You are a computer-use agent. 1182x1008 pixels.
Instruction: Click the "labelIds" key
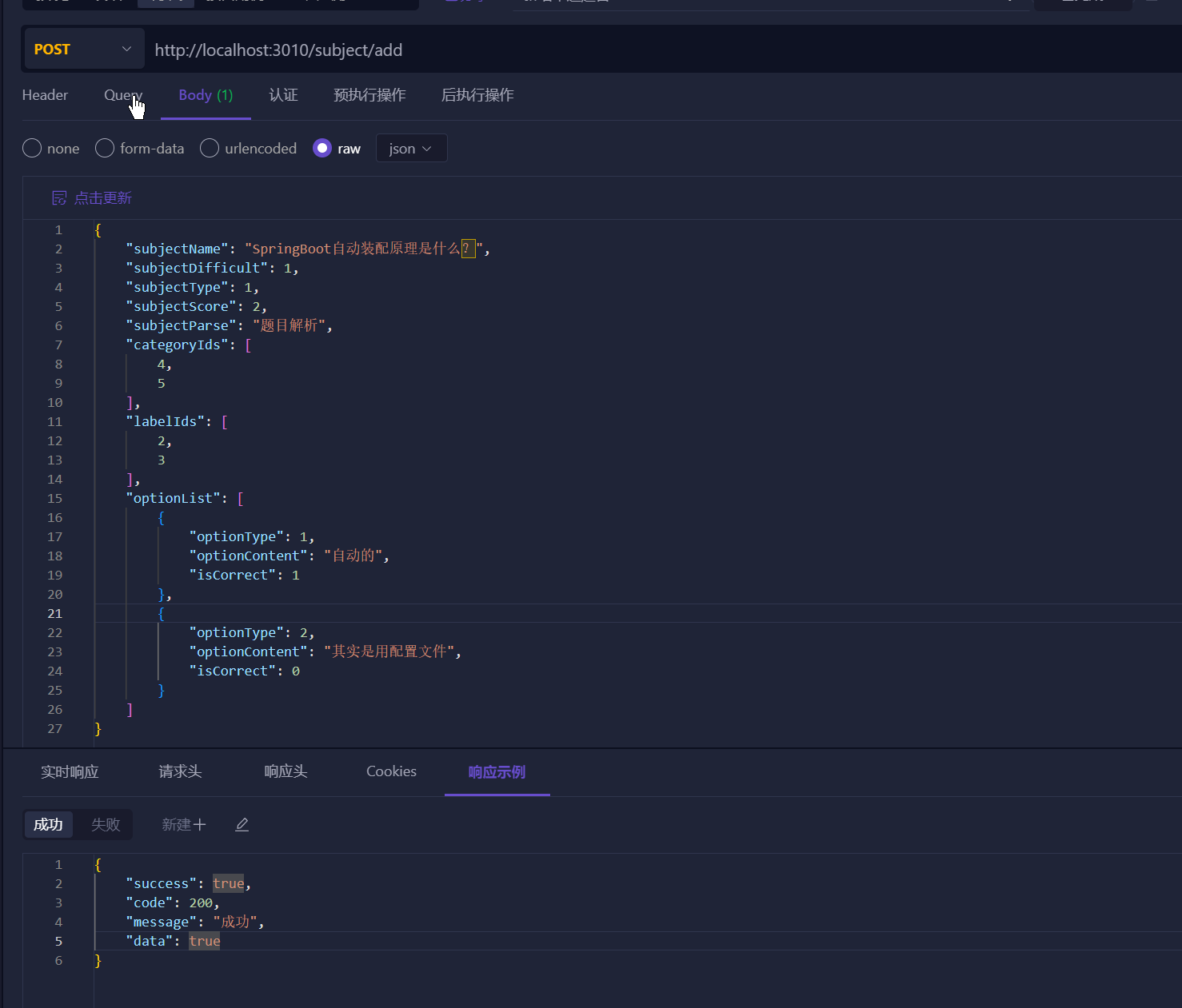165,421
